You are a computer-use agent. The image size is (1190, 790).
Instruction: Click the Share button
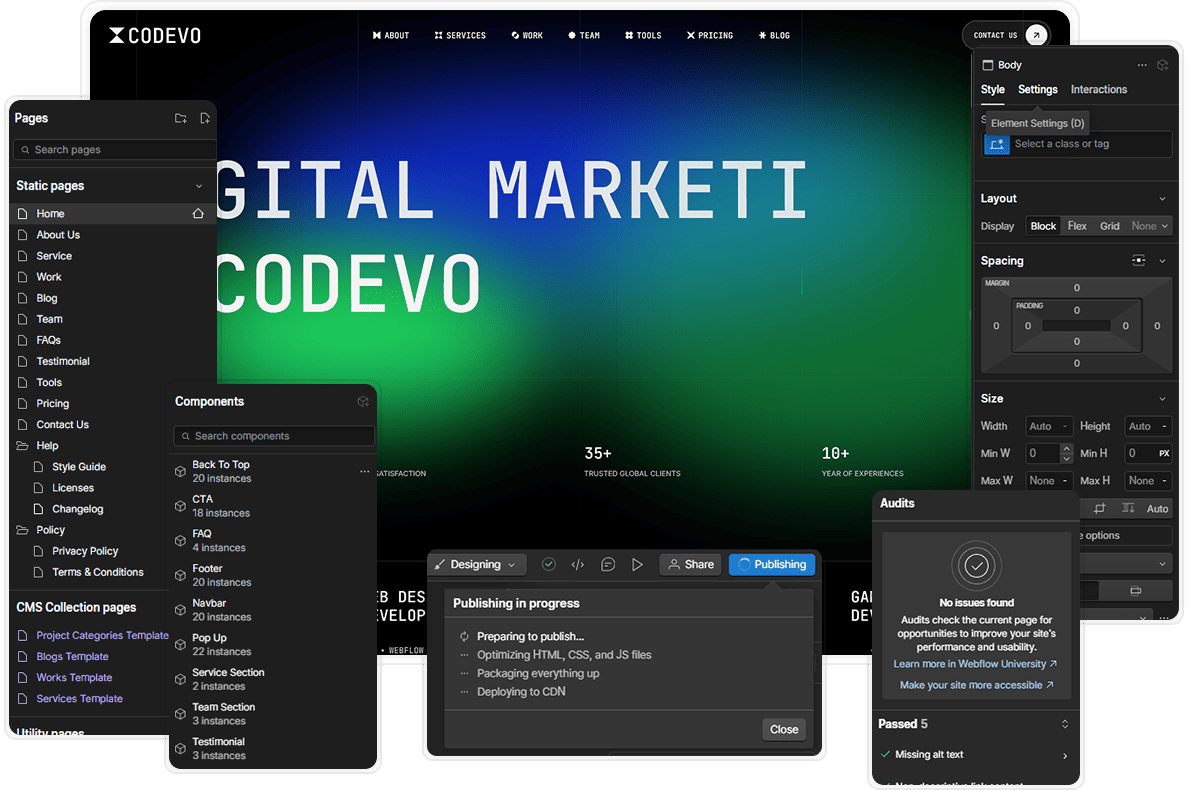[691, 565]
